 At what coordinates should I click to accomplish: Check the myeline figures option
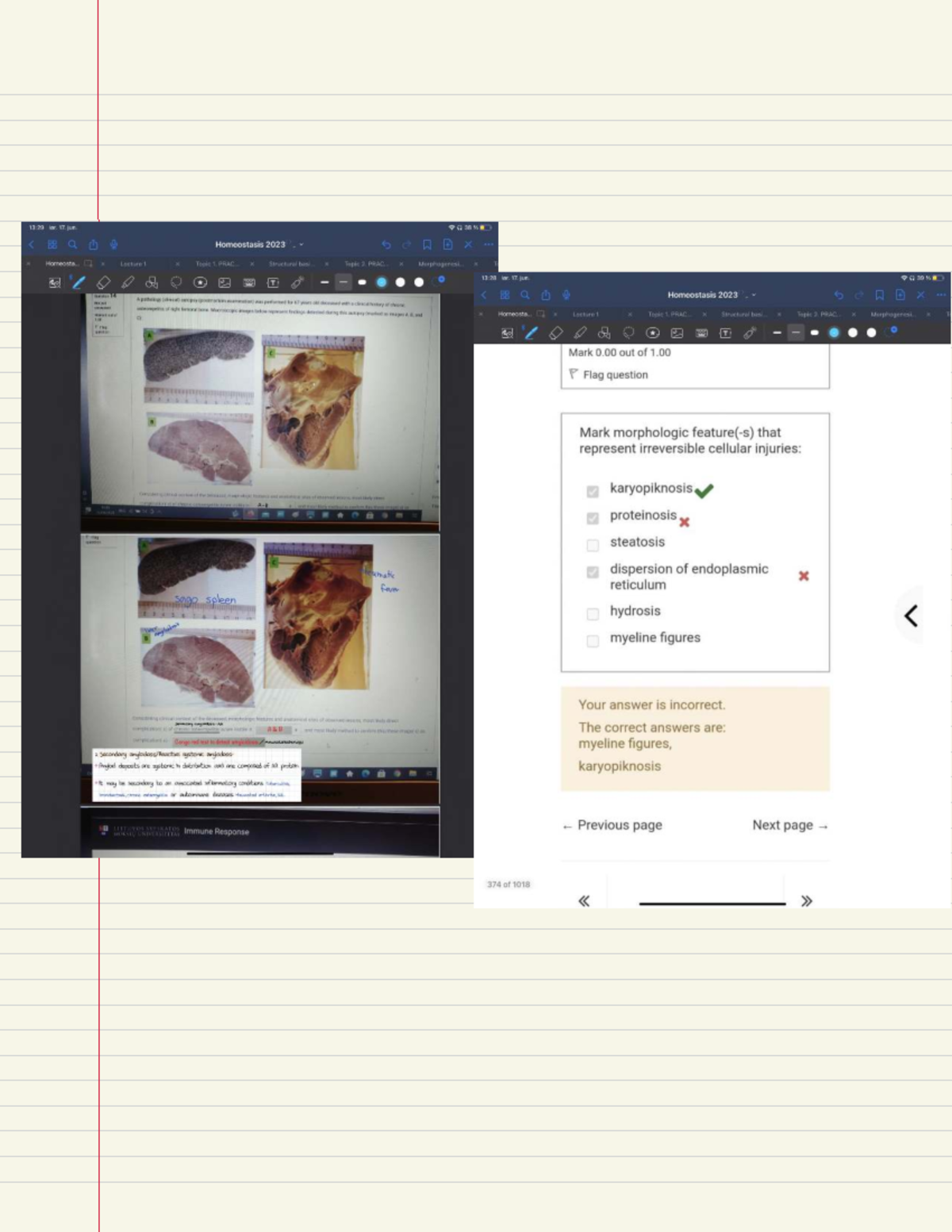pyautogui.click(x=593, y=641)
